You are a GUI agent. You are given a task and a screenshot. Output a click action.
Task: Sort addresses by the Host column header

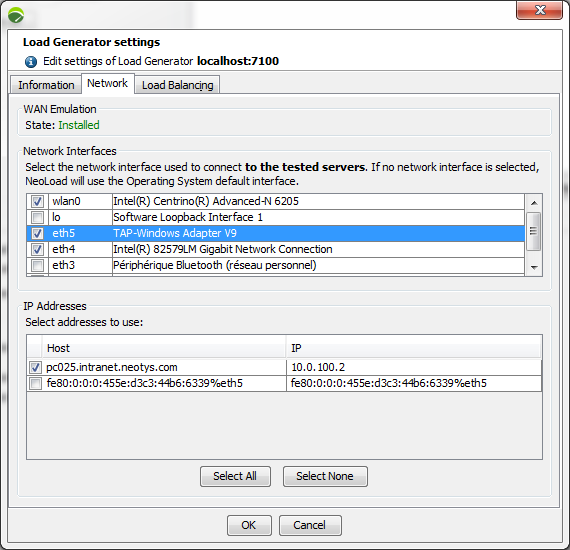[164, 348]
